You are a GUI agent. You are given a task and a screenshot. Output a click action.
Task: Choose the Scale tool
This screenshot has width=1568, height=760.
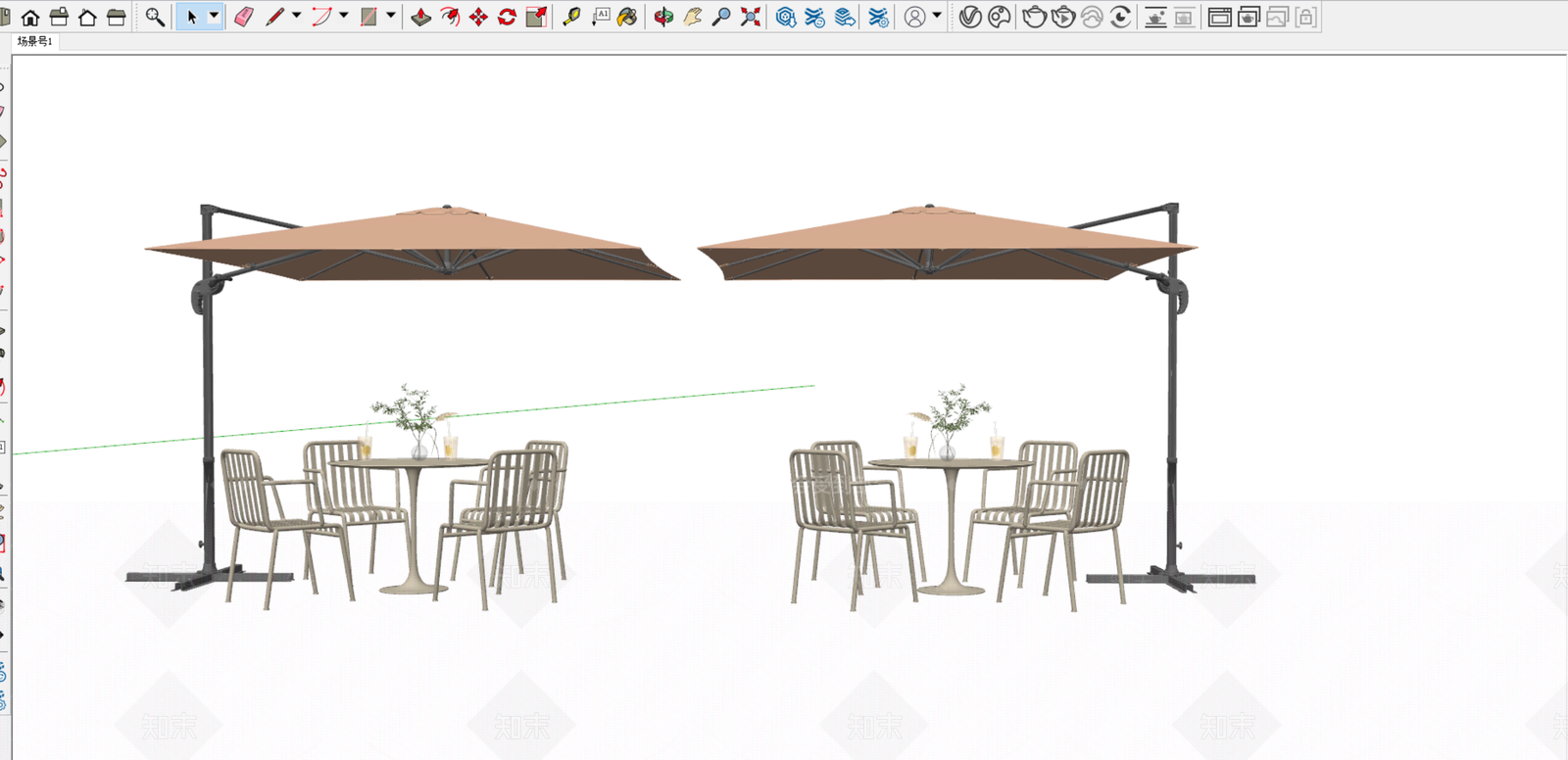[x=536, y=17]
